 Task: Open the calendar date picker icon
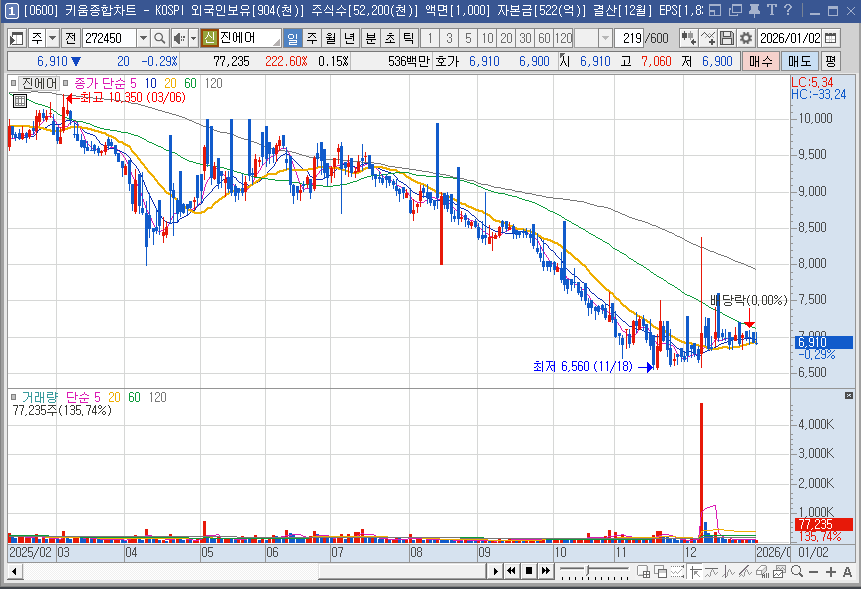[831, 38]
